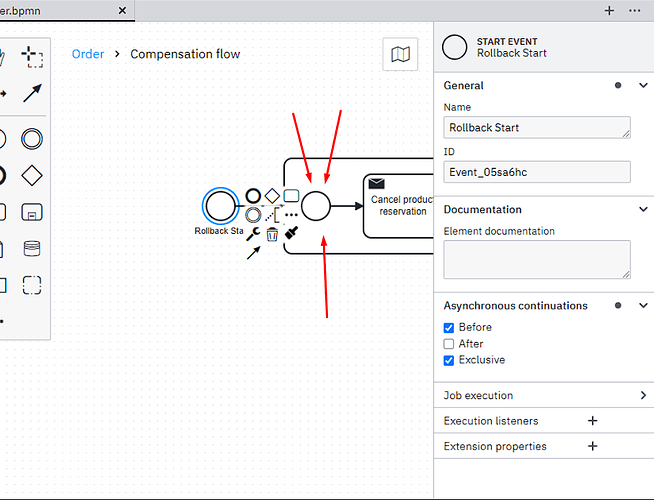Start a connection with the context pad arrow
The height and width of the screenshot is (500, 654).
tap(253, 253)
